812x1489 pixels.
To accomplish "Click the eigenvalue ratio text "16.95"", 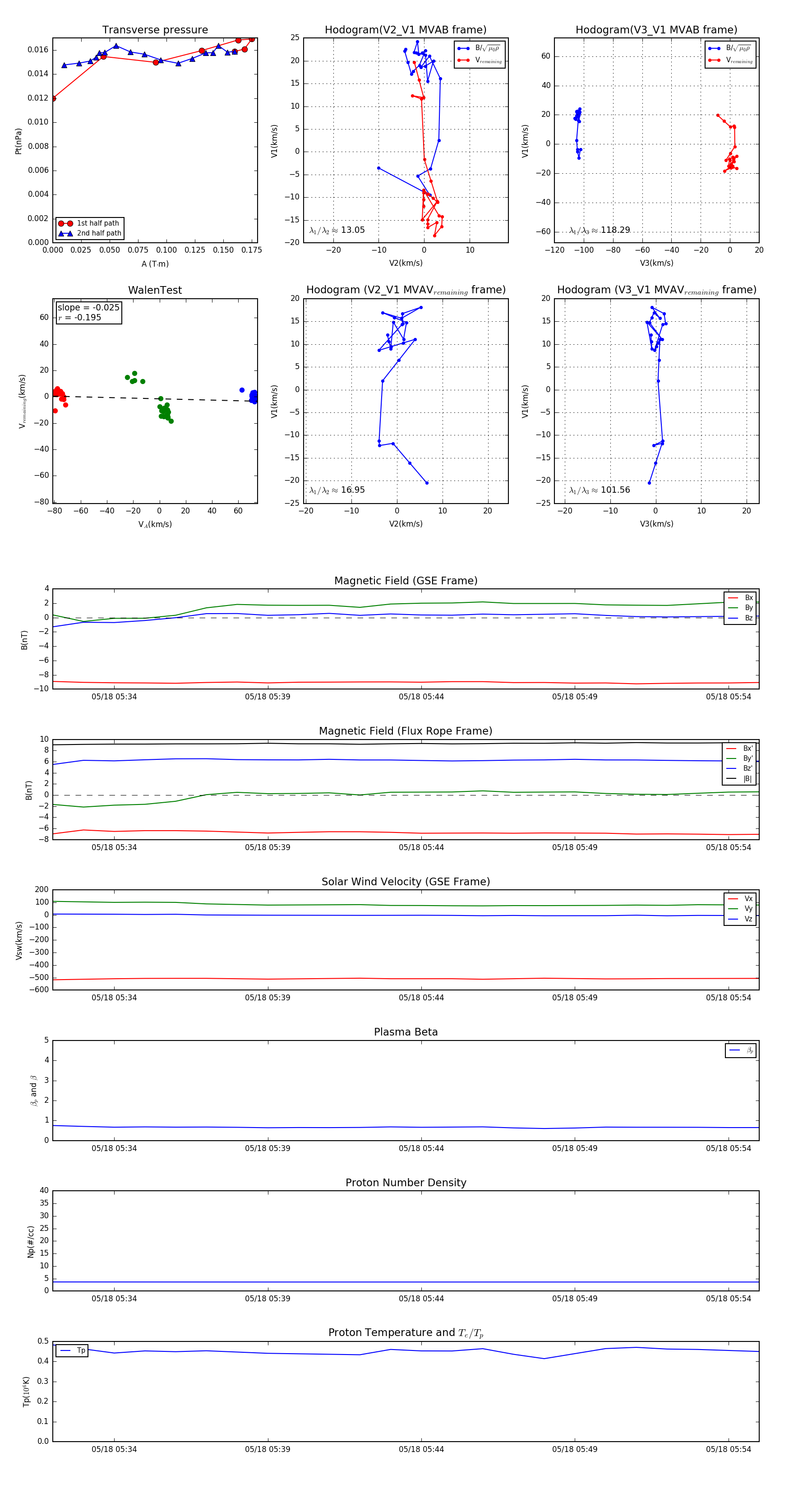I will tap(352, 490).
